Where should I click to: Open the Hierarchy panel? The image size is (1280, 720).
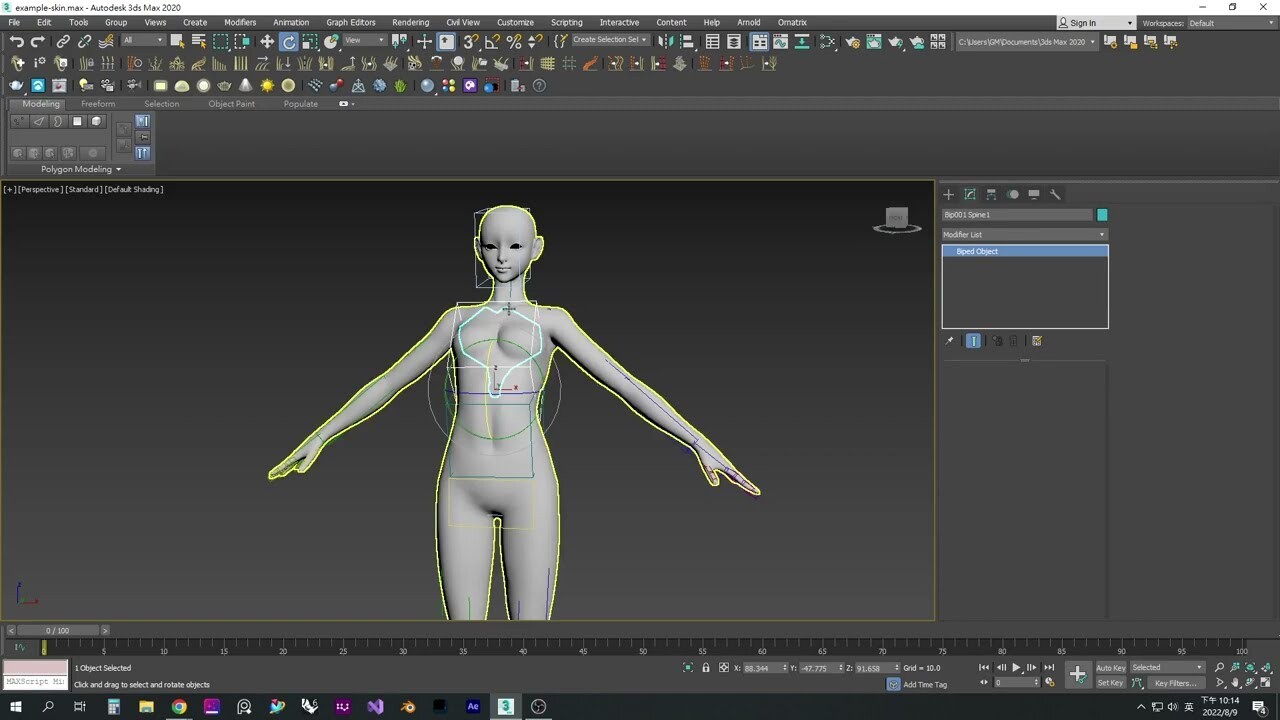click(992, 194)
